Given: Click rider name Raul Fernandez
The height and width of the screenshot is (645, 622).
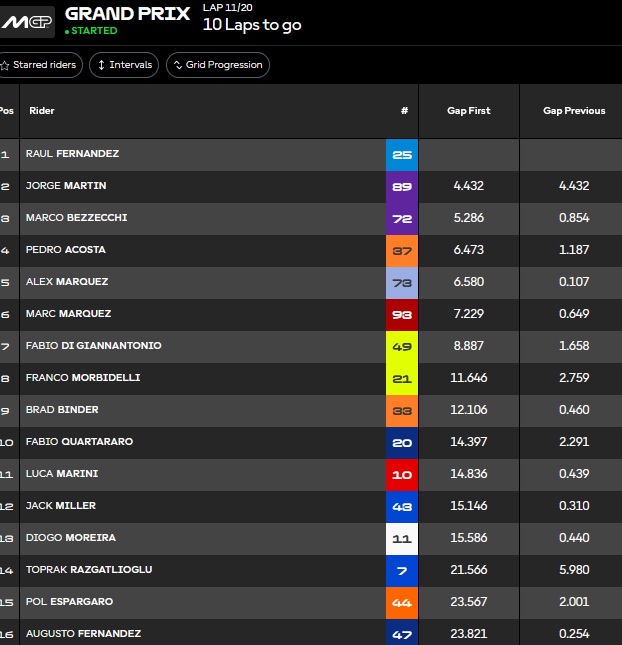Looking at the screenshot, I should [72, 153].
